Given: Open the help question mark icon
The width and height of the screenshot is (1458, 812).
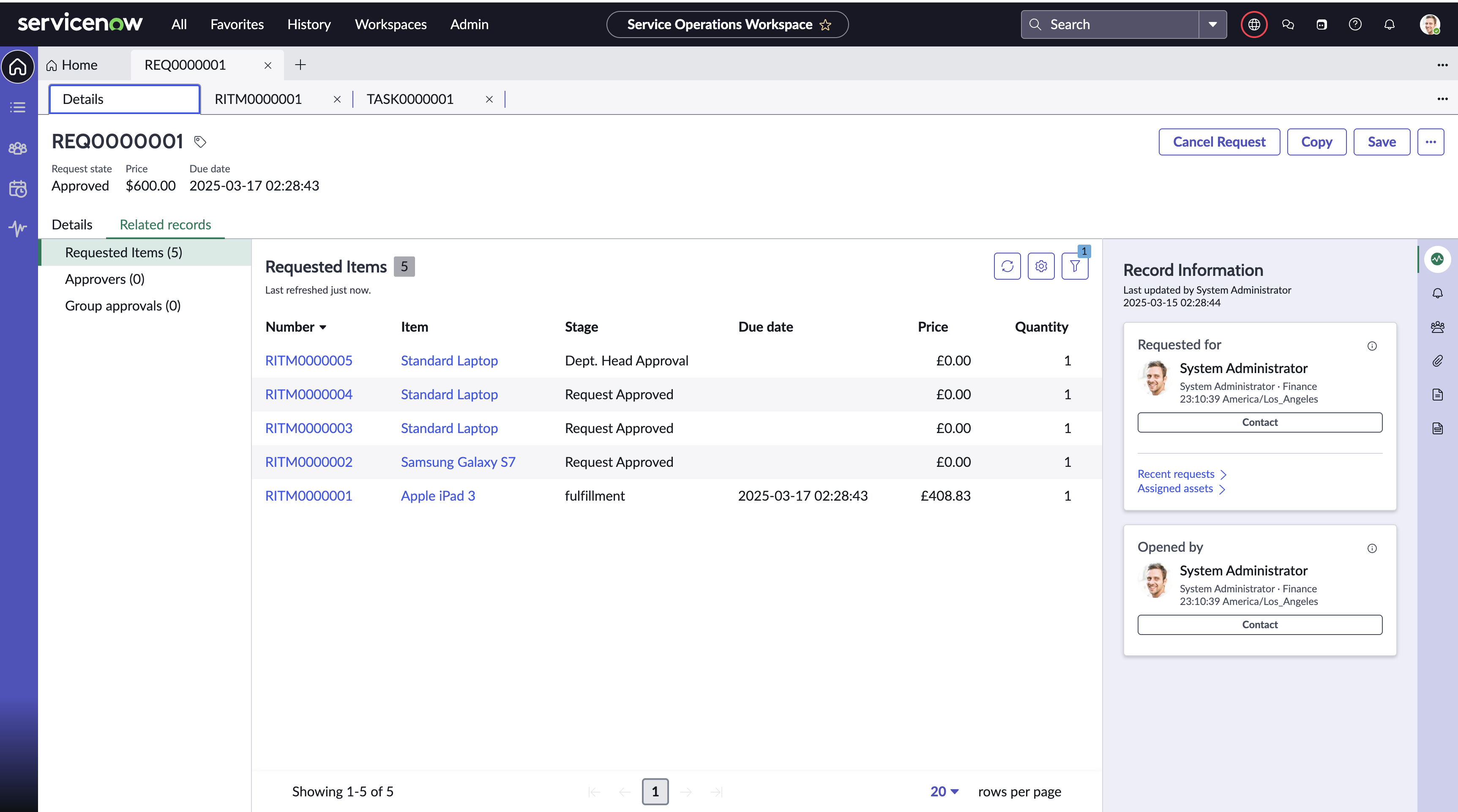Looking at the screenshot, I should [x=1355, y=25].
